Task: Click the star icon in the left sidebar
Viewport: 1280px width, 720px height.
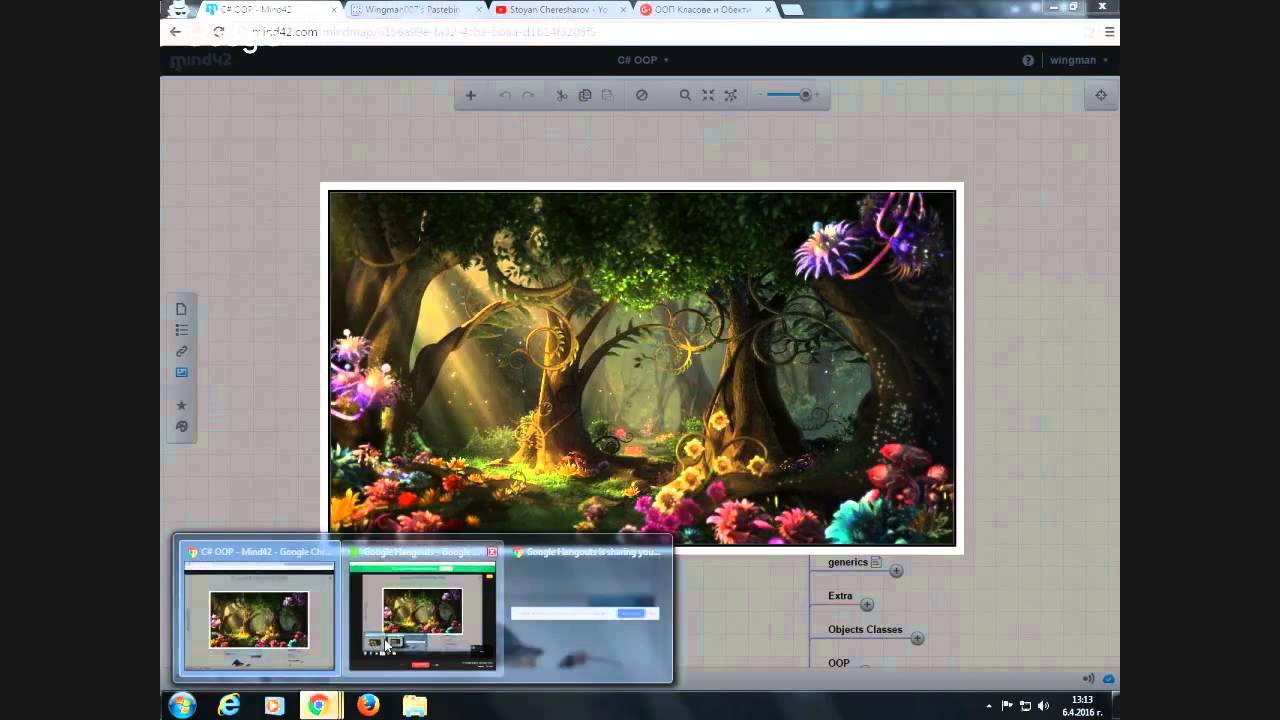Action: [181, 405]
